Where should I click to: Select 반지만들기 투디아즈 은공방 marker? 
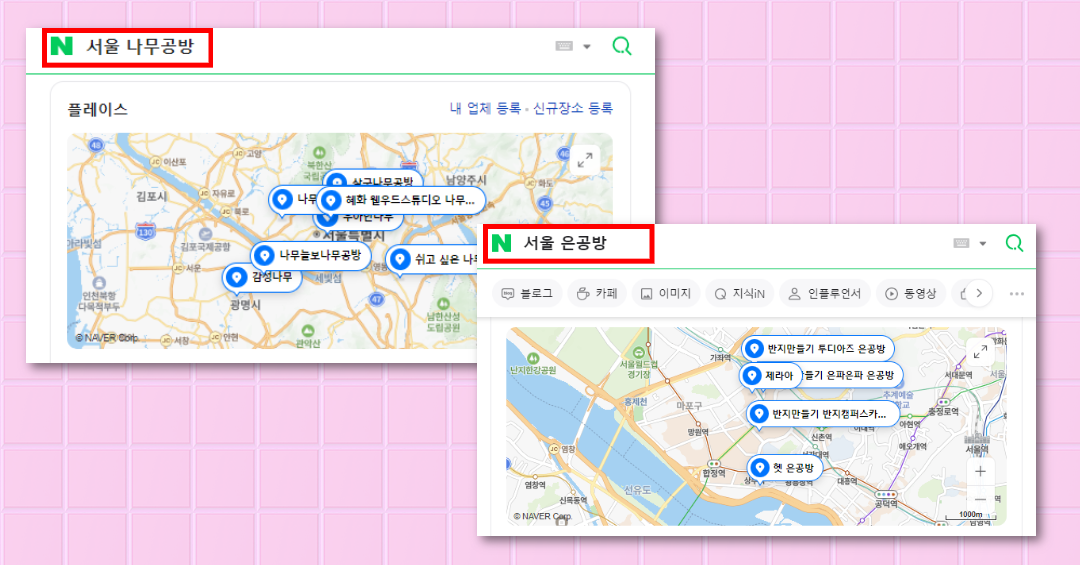818,349
